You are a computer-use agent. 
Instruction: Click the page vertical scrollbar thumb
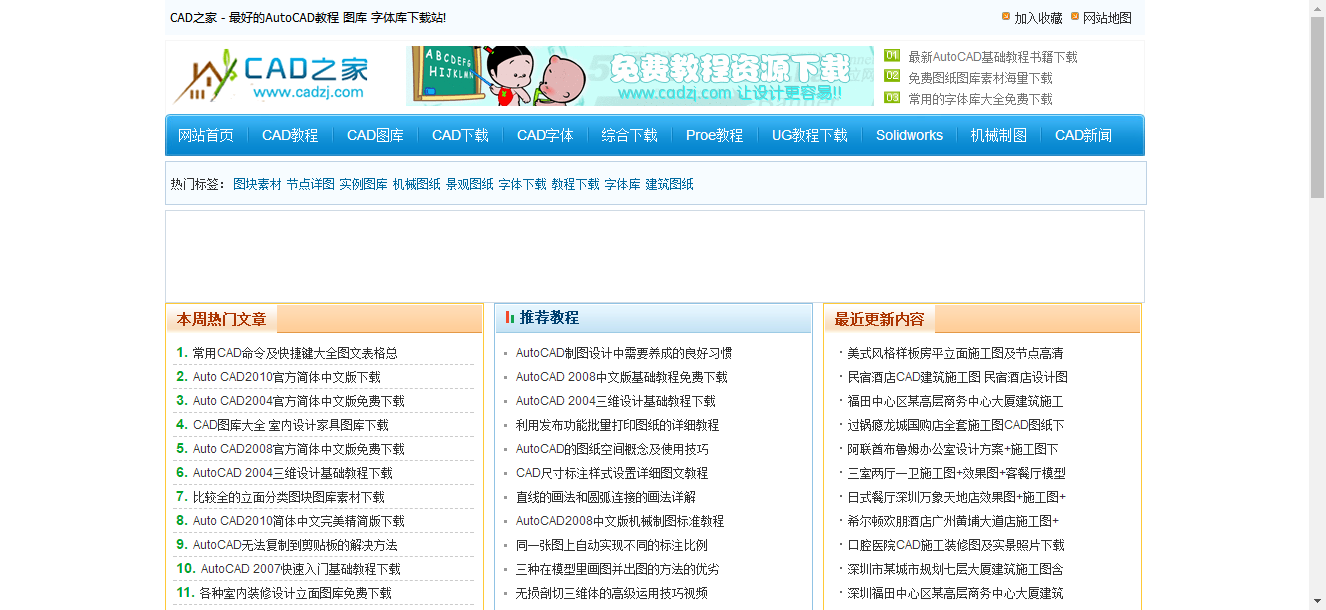pyautogui.click(x=1317, y=105)
